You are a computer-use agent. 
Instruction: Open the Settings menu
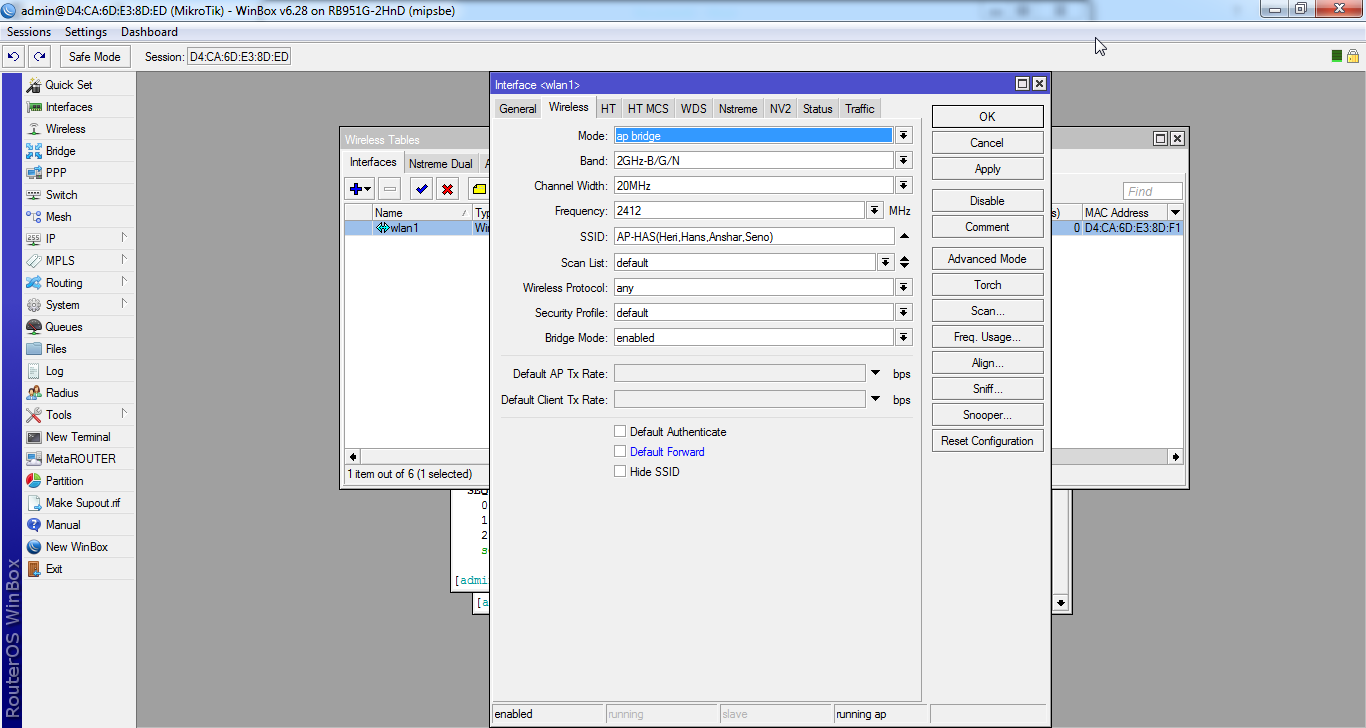pyautogui.click(x=86, y=32)
